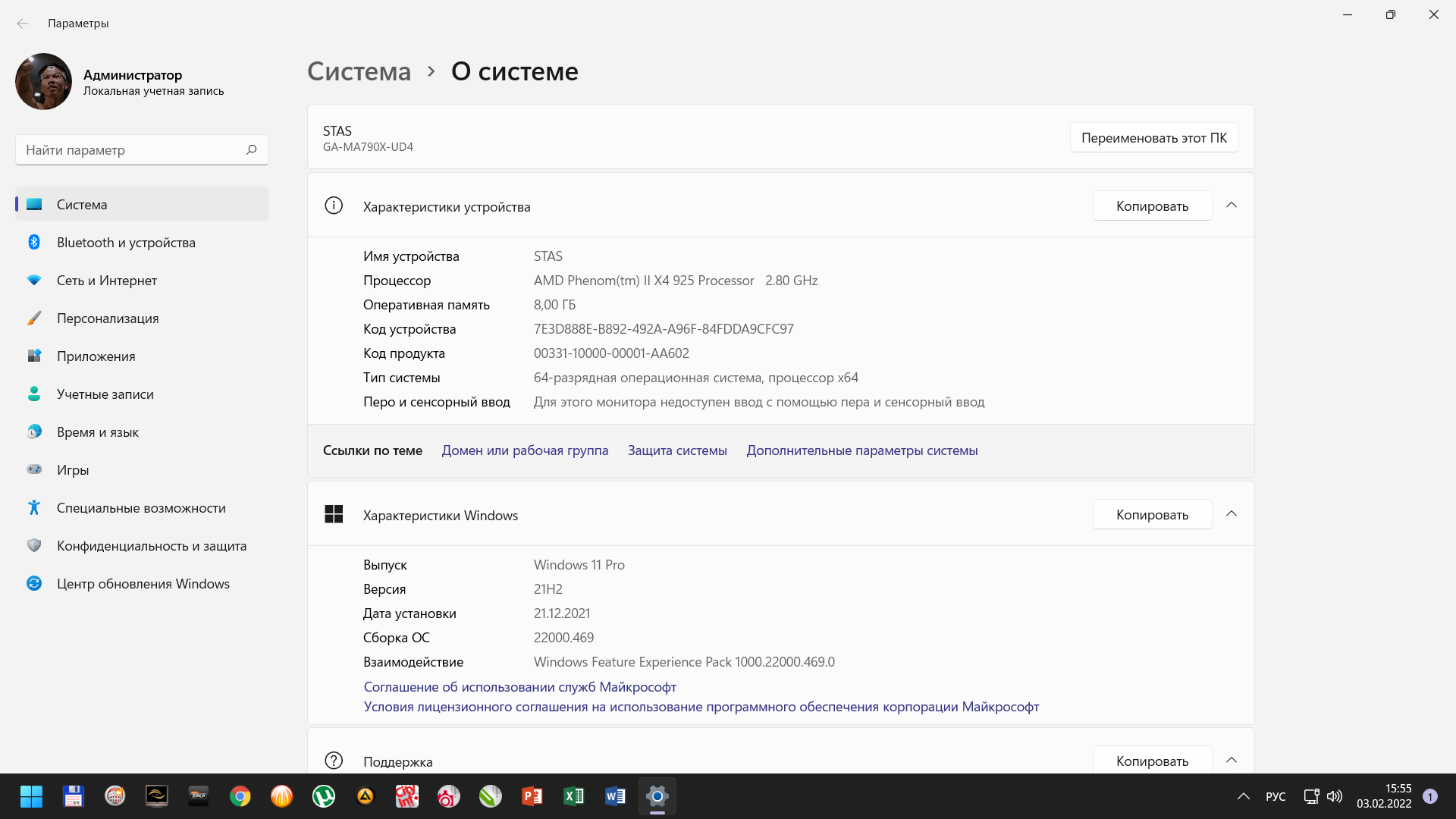This screenshot has height=819, width=1456.
Task: Click Rename this PC button
Action: click(x=1153, y=137)
